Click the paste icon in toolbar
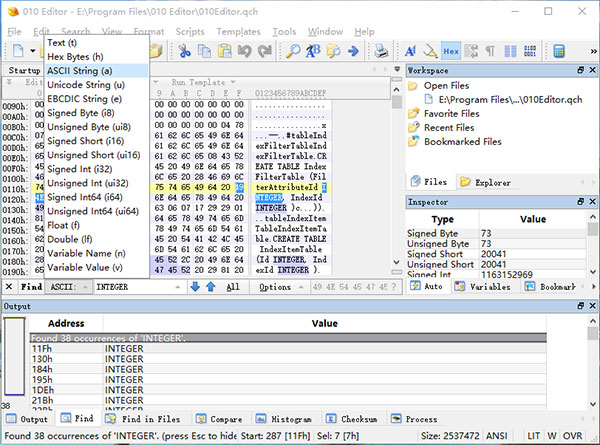The width and height of the screenshot is (600, 445). (x=223, y=51)
